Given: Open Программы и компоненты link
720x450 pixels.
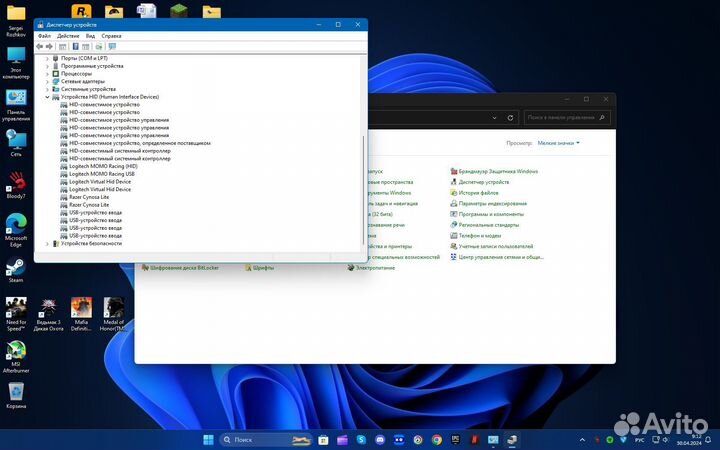Looking at the screenshot, I should (491, 214).
